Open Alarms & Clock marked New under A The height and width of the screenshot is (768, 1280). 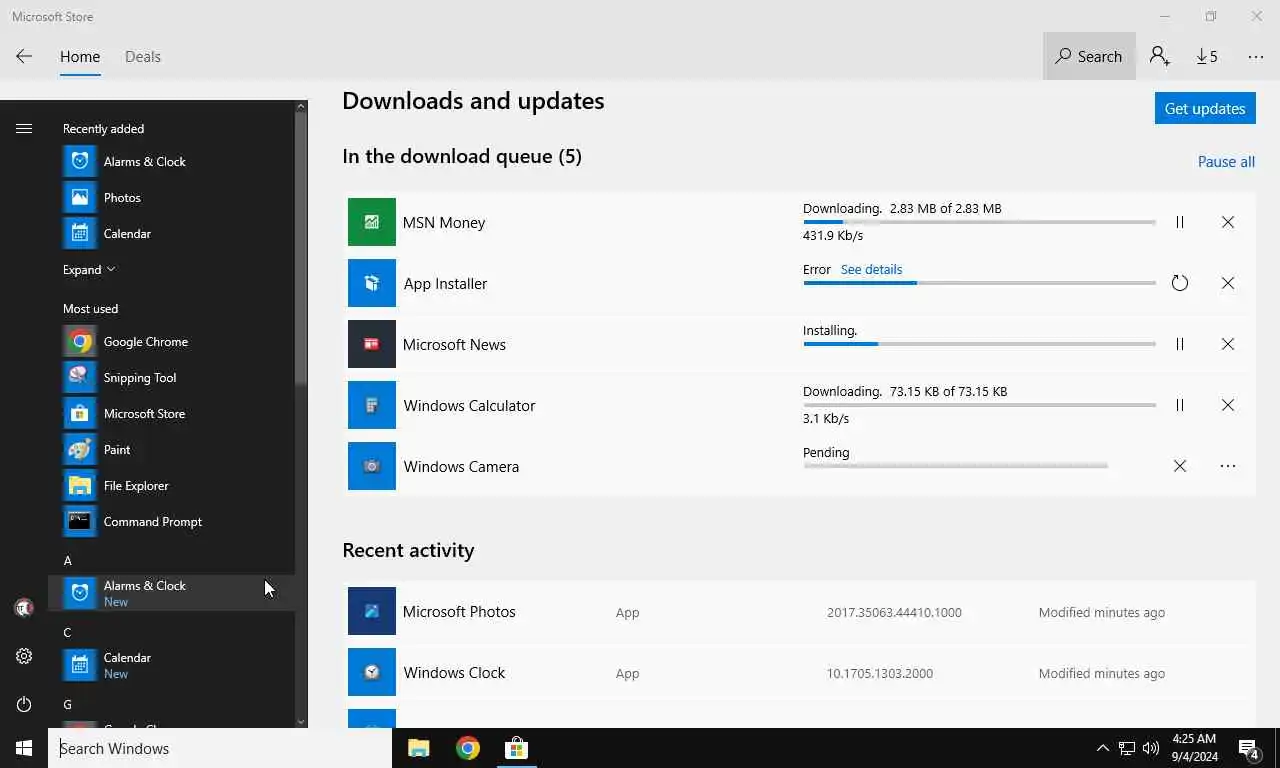point(171,593)
